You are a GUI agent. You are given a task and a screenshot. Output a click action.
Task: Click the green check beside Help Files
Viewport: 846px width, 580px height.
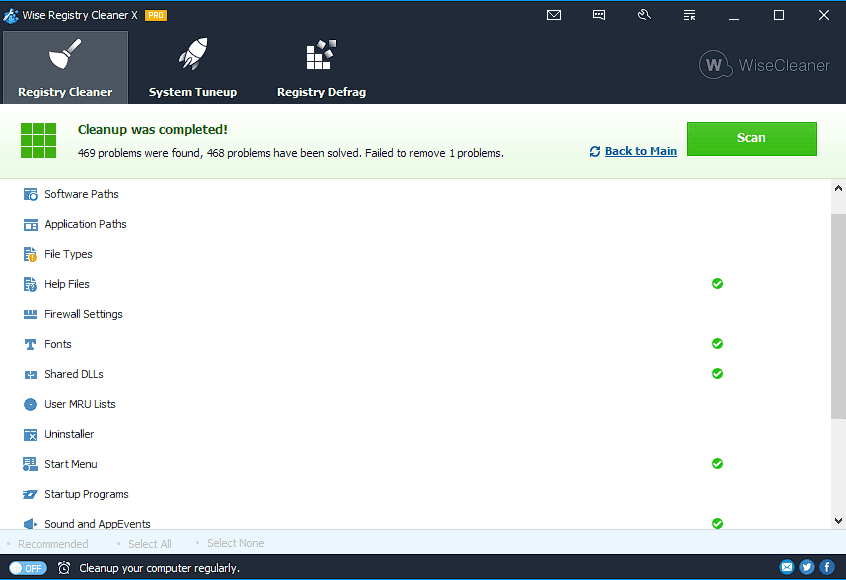[x=717, y=284]
